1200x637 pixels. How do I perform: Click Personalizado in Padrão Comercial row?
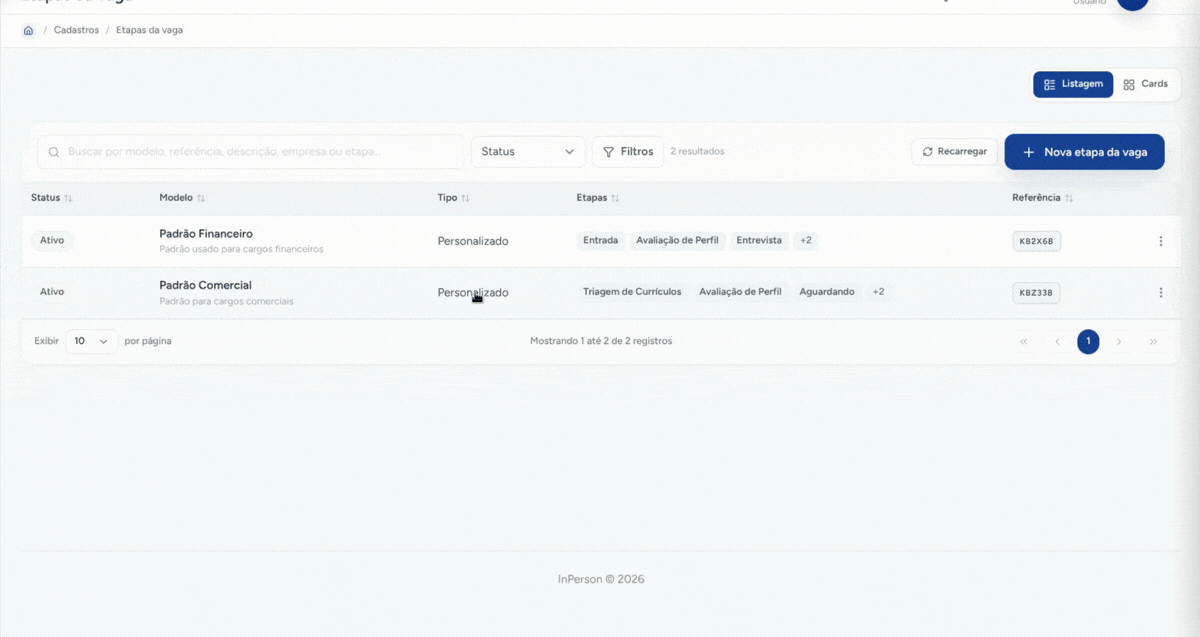tap(473, 293)
